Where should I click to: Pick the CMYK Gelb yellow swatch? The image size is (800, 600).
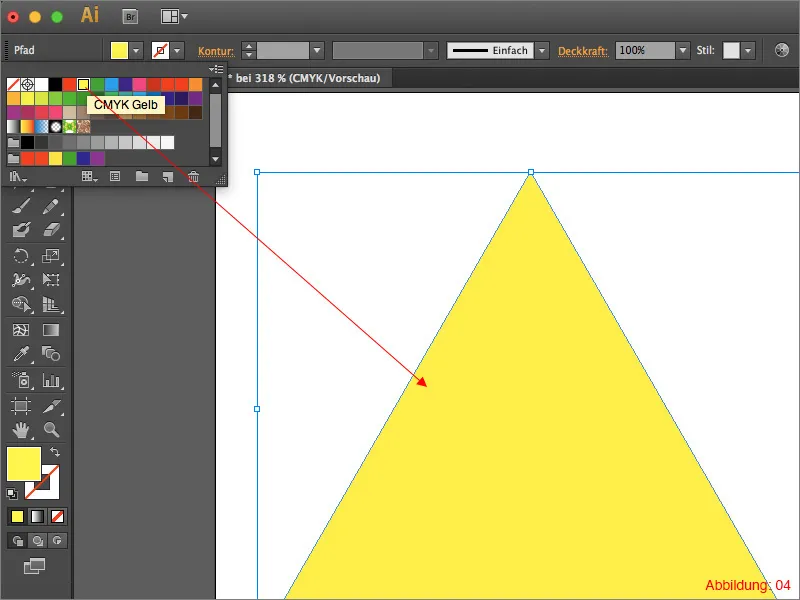click(83, 84)
